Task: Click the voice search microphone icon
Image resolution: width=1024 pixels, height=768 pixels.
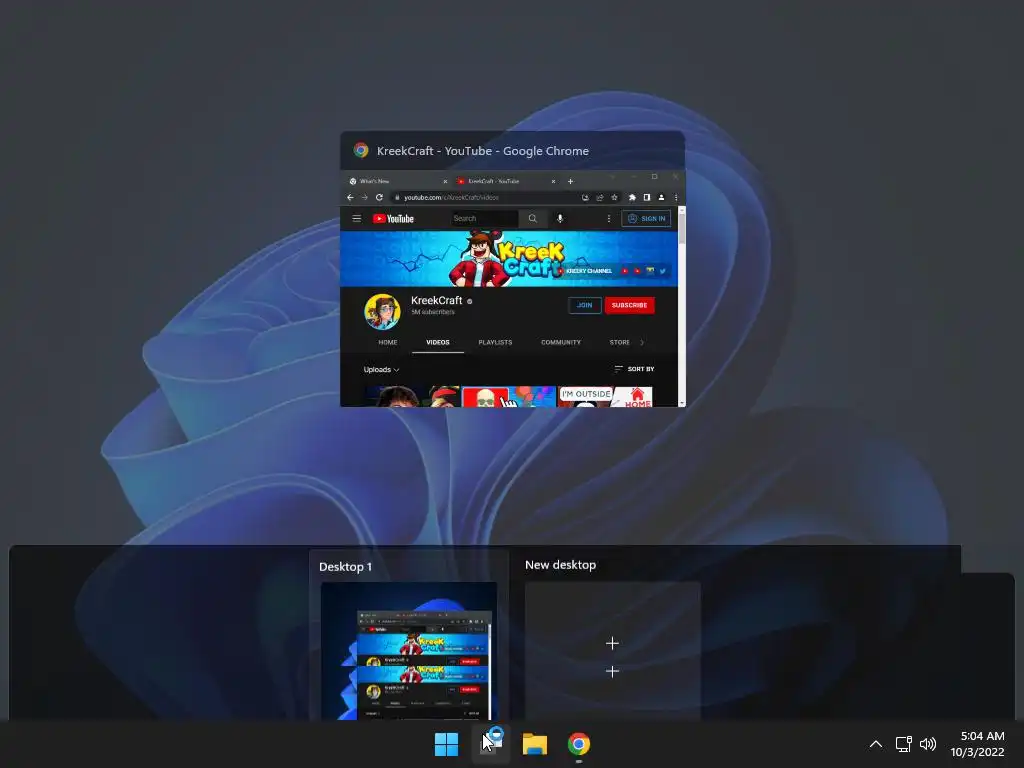Action: tap(560, 218)
